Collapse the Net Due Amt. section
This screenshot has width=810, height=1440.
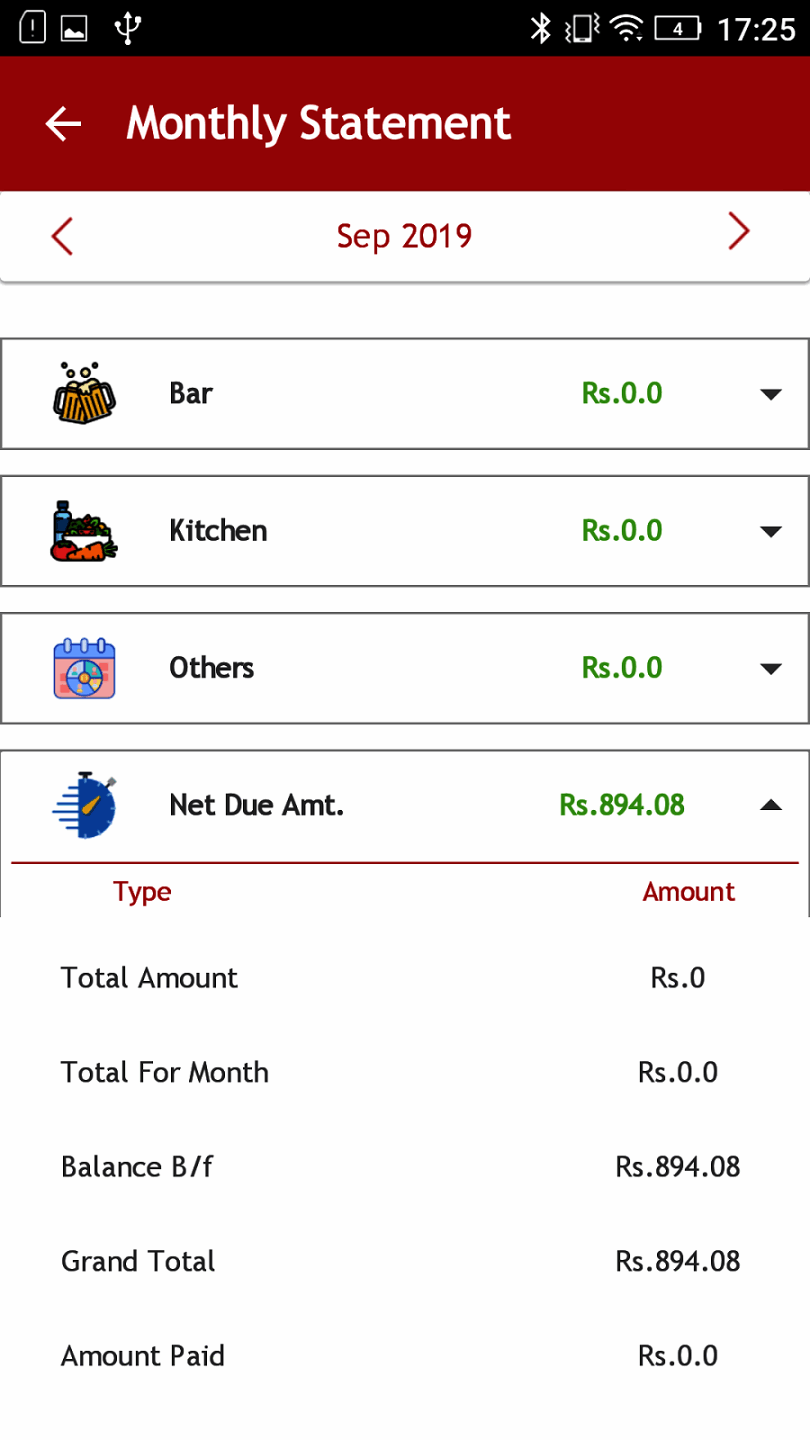770,804
